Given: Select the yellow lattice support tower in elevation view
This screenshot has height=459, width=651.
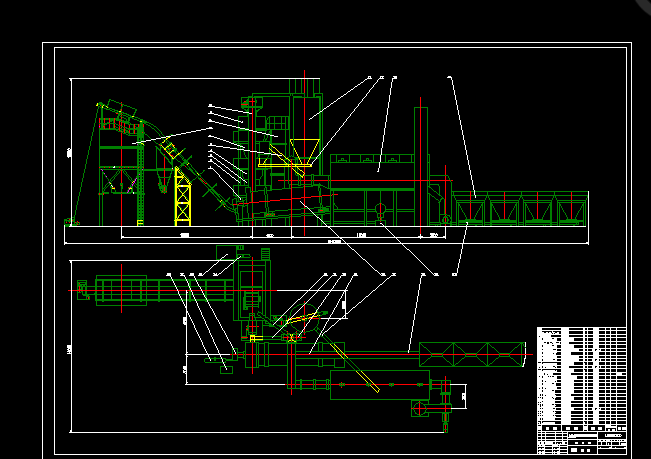Looking at the screenshot, I should [x=183, y=196].
